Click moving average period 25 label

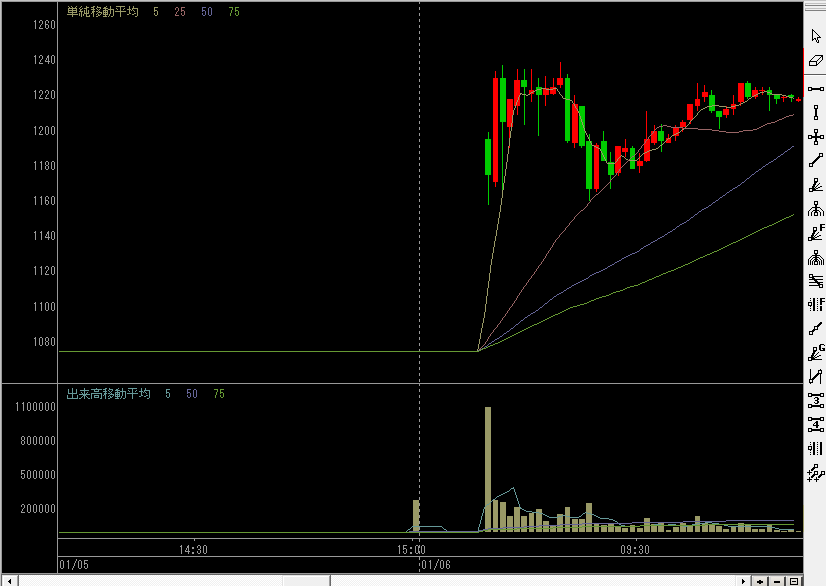[x=180, y=12]
